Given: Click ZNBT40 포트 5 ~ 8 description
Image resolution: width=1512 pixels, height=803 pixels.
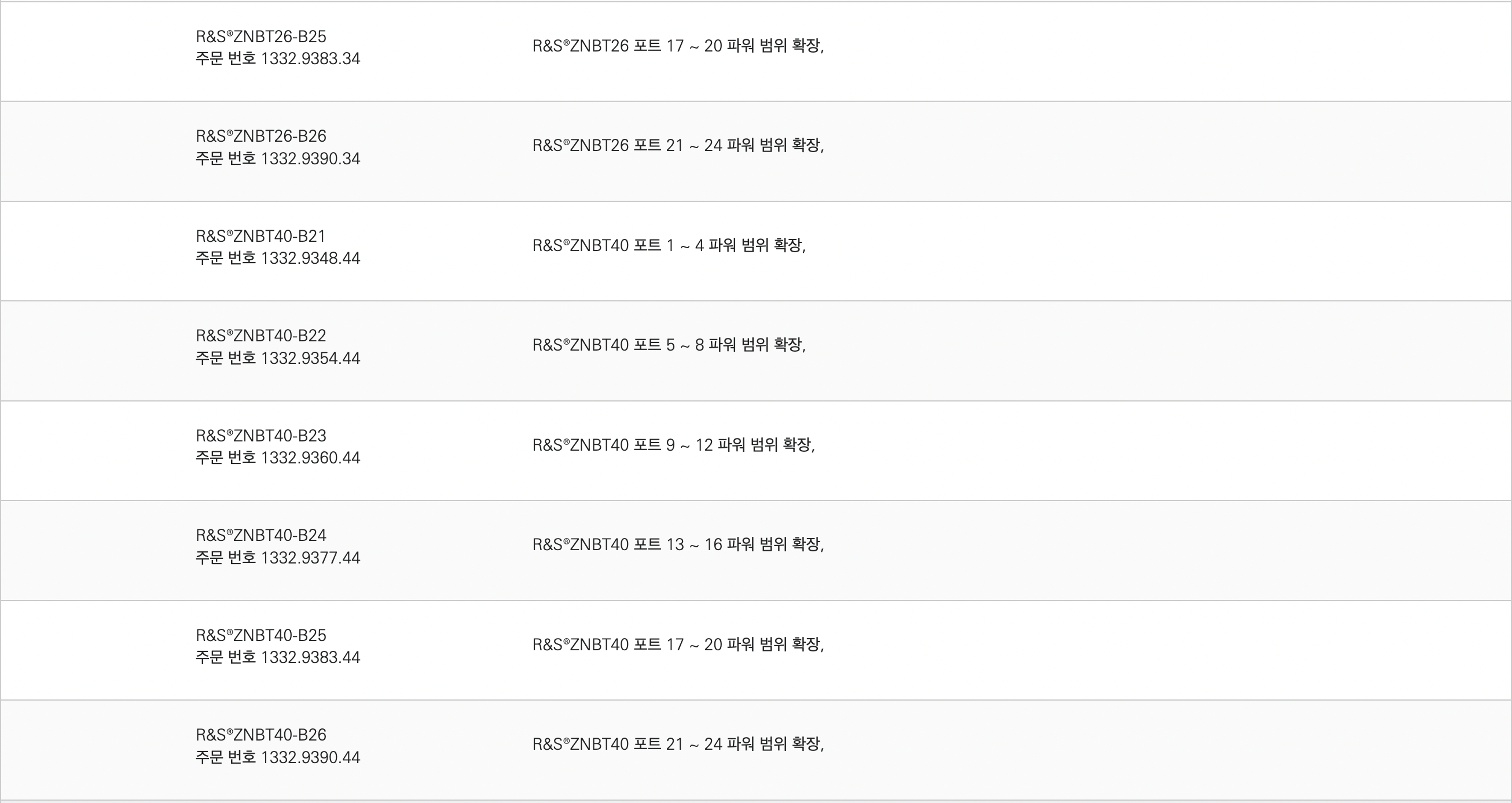Looking at the screenshot, I should (669, 345).
